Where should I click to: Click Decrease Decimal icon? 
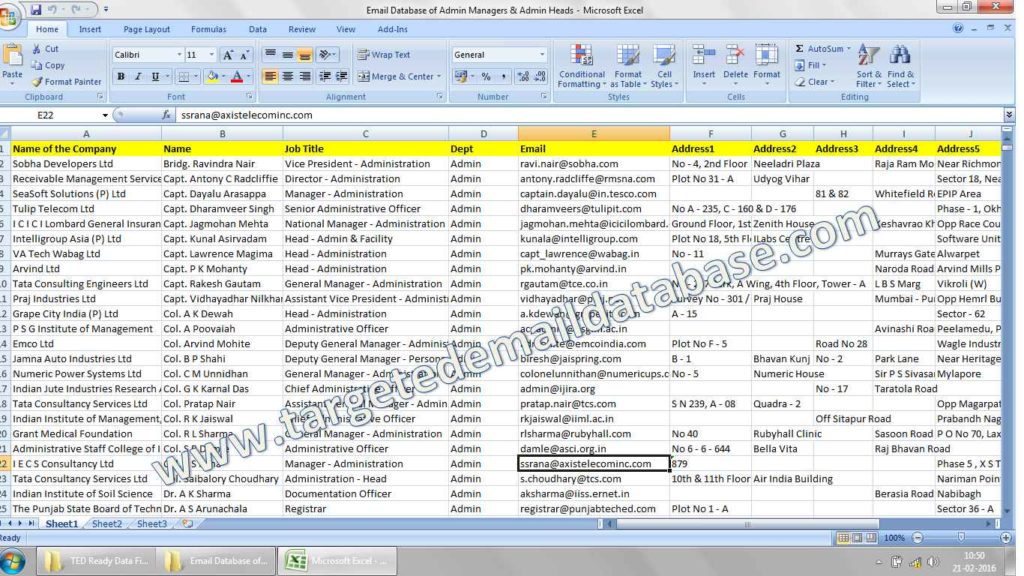click(540, 77)
